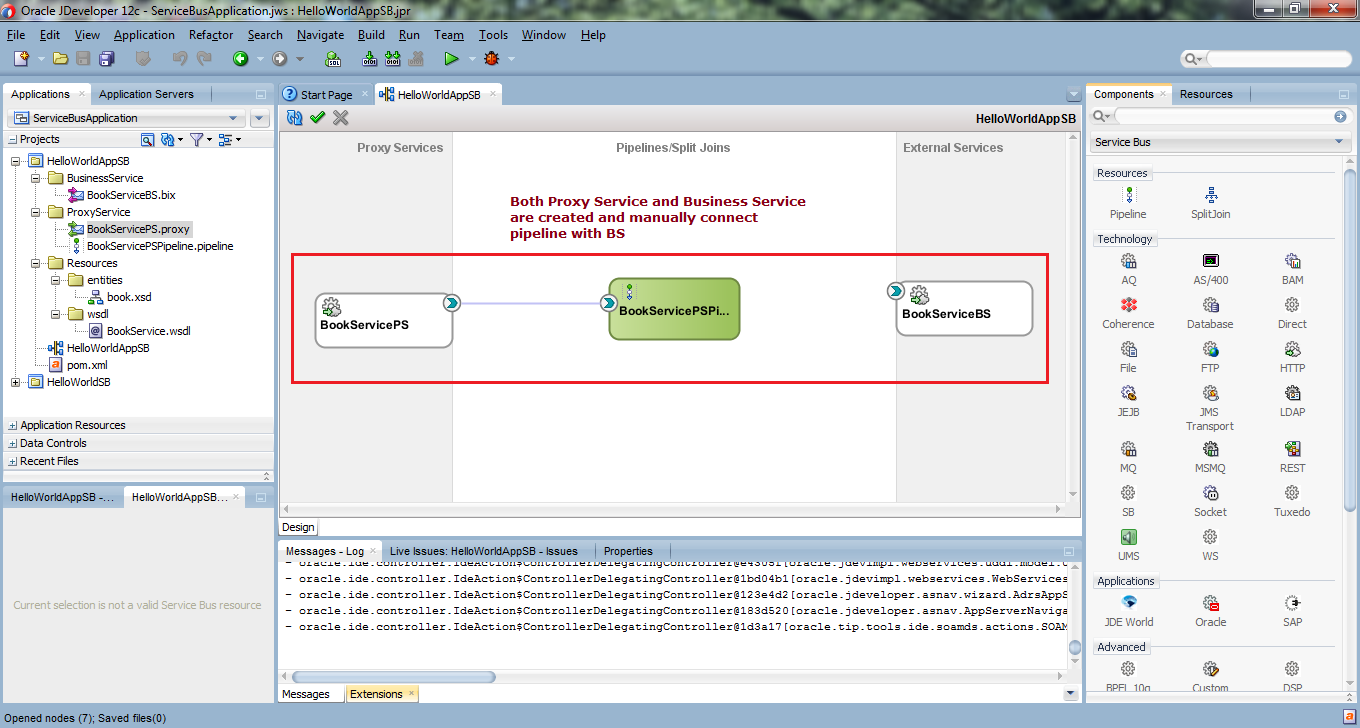Open the Properties tab
This screenshot has height=728, width=1360.
[628, 551]
